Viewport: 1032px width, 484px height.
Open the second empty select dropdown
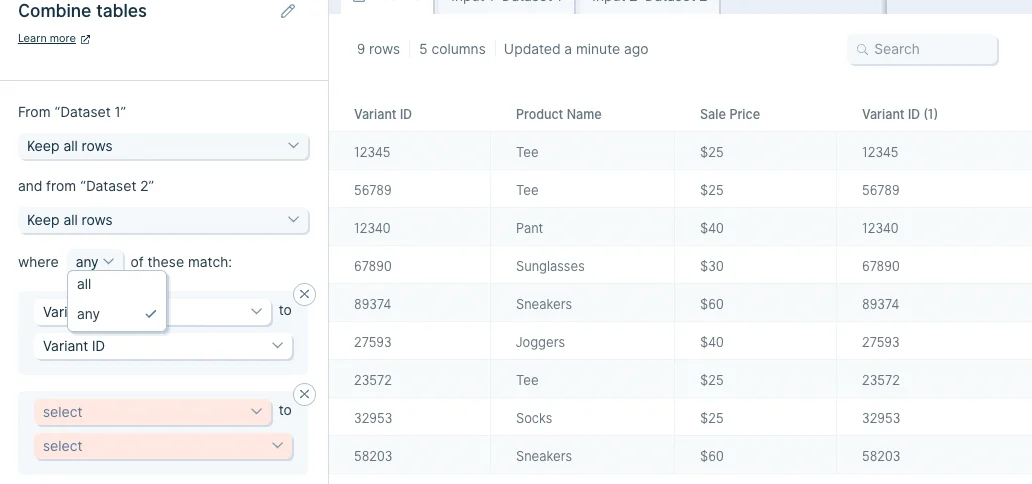163,446
